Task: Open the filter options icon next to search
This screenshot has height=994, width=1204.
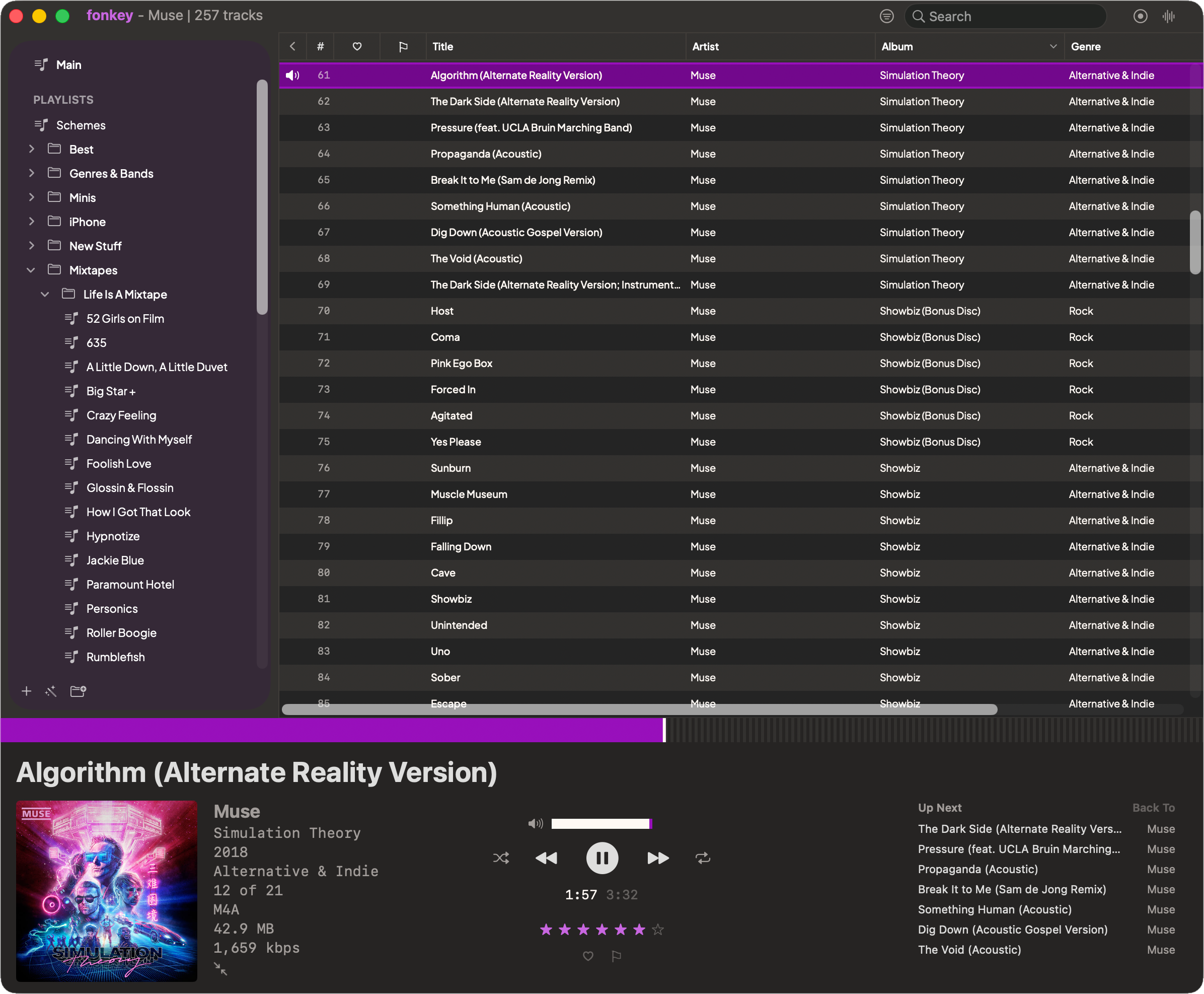Action: click(886, 16)
